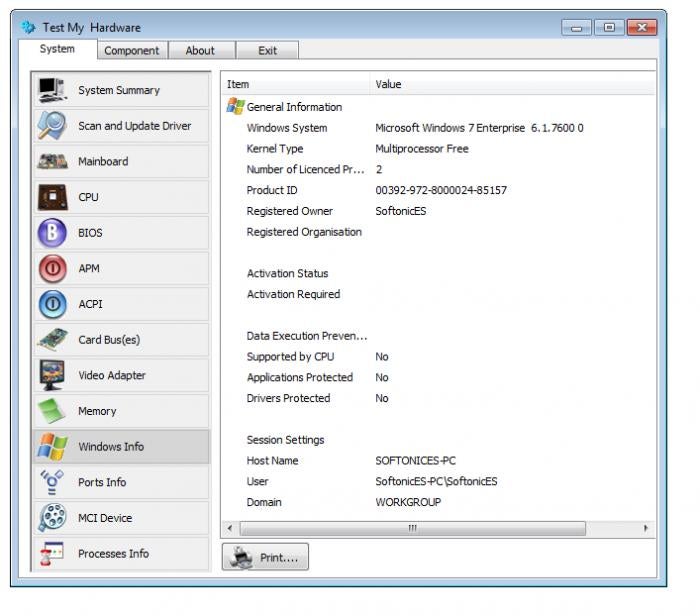The image size is (700, 616).
Task: Click the product ID value 00392-972-8000024-85157
Action: pyautogui.click(x=441, y=190)
